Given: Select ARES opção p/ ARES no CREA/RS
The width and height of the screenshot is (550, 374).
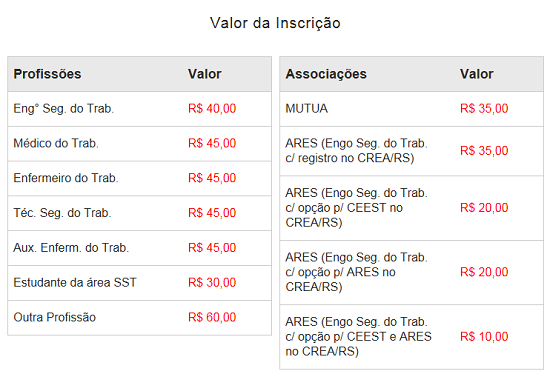Looking at the screenshot, I should pyautogui.click(x=411, y=272).
